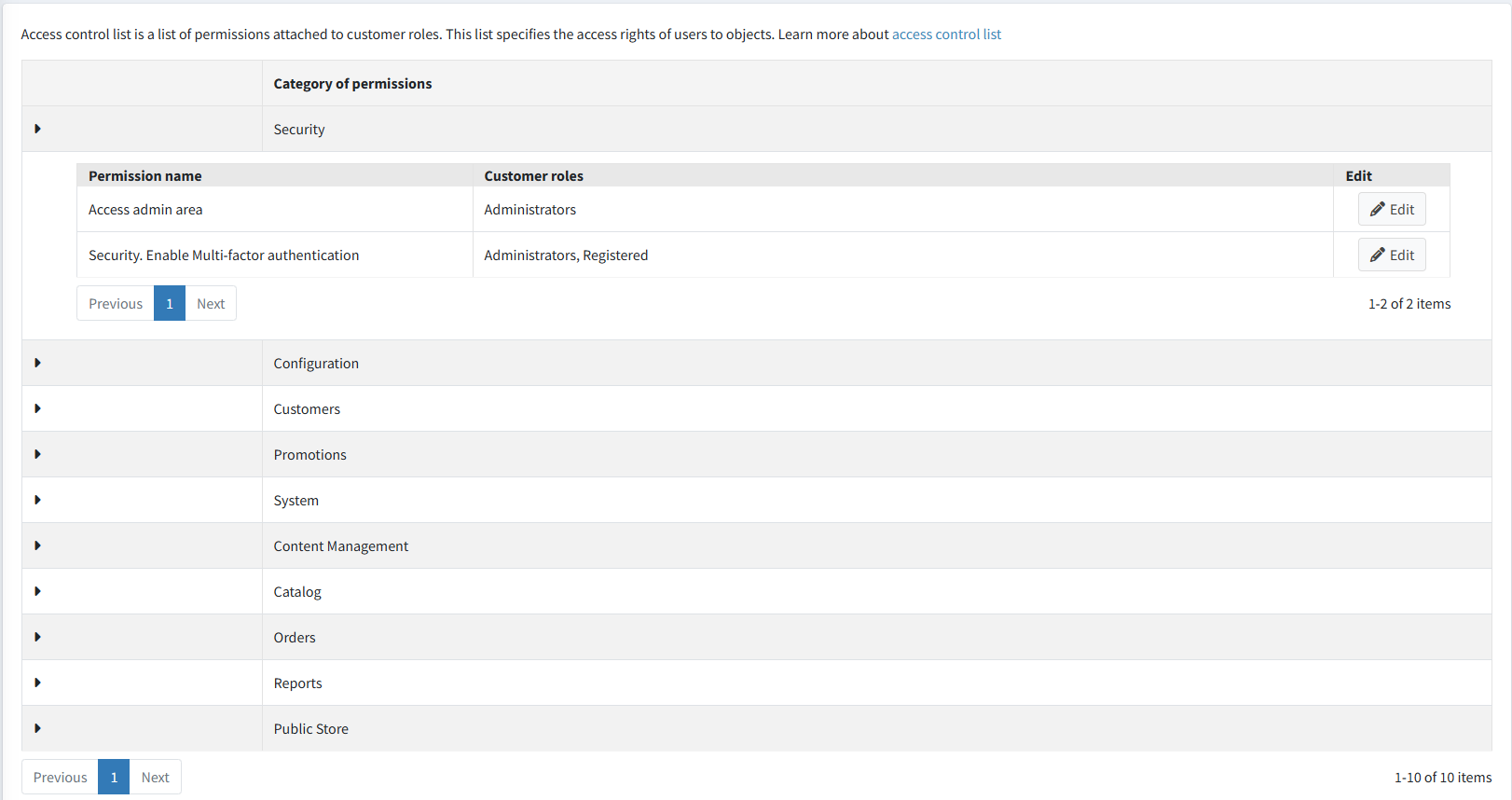Click Previous in the bottom categories pager
Viewport: 1512px width, 800px height.
(x=61, y=778)
